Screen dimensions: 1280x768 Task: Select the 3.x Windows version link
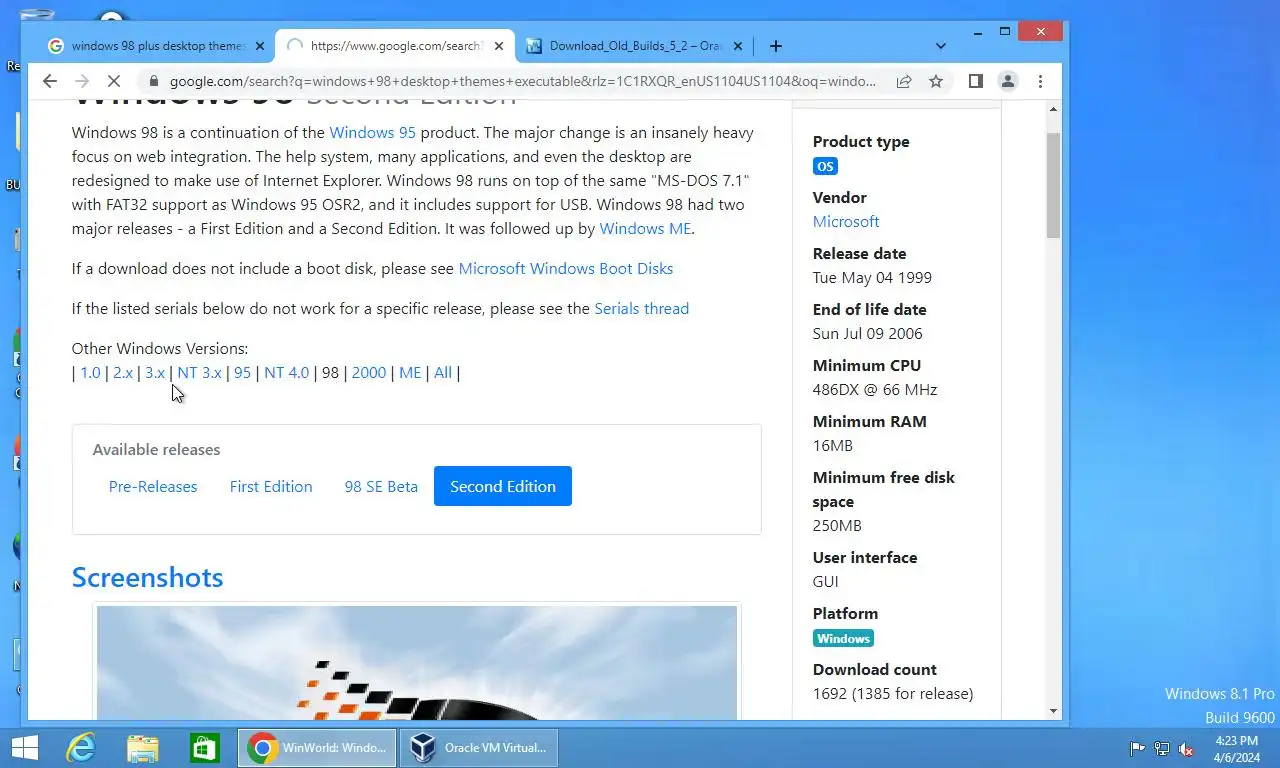(x=155, y=372)
